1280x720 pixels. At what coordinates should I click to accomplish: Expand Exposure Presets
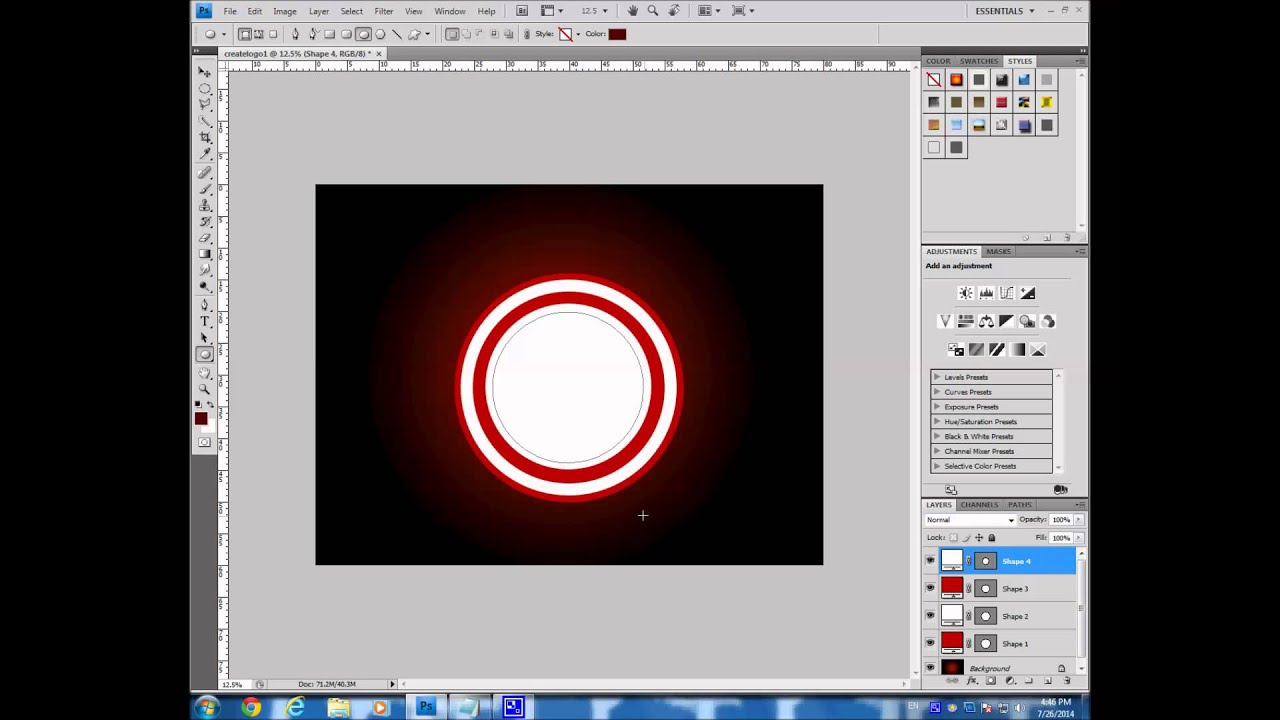point(936,407)
